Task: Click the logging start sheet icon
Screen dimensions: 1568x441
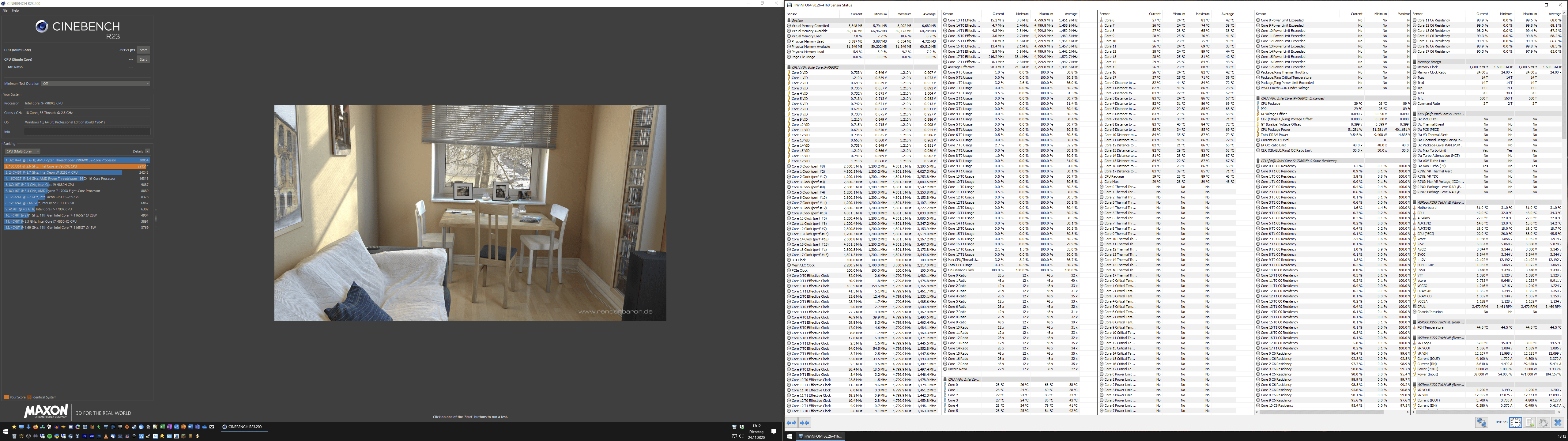Action: pyautogui.click(x=1530, y=423)
